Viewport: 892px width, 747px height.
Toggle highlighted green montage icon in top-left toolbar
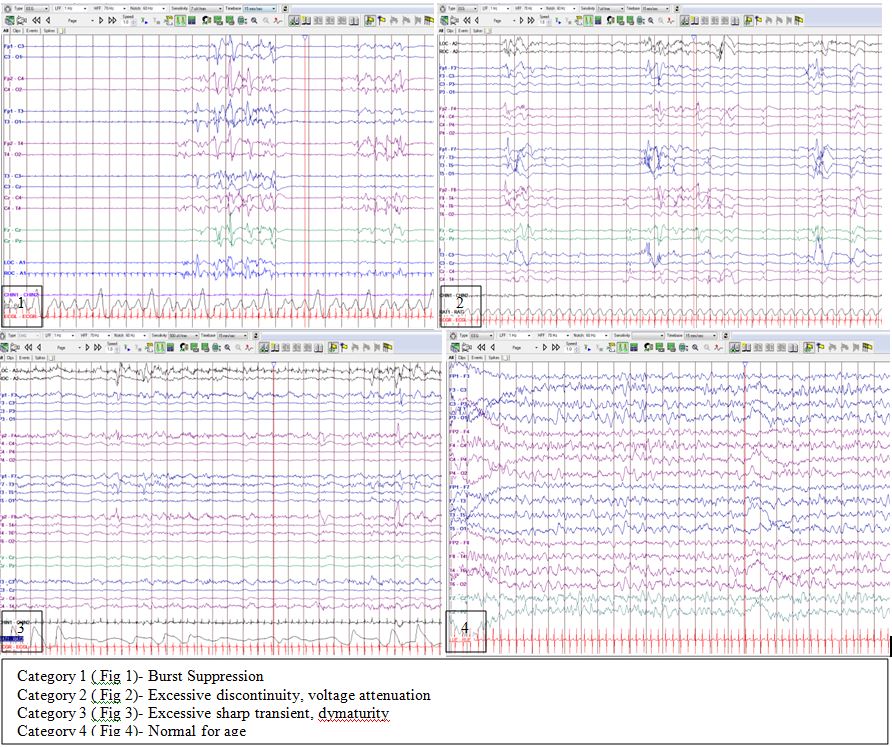tap(182, 20)
